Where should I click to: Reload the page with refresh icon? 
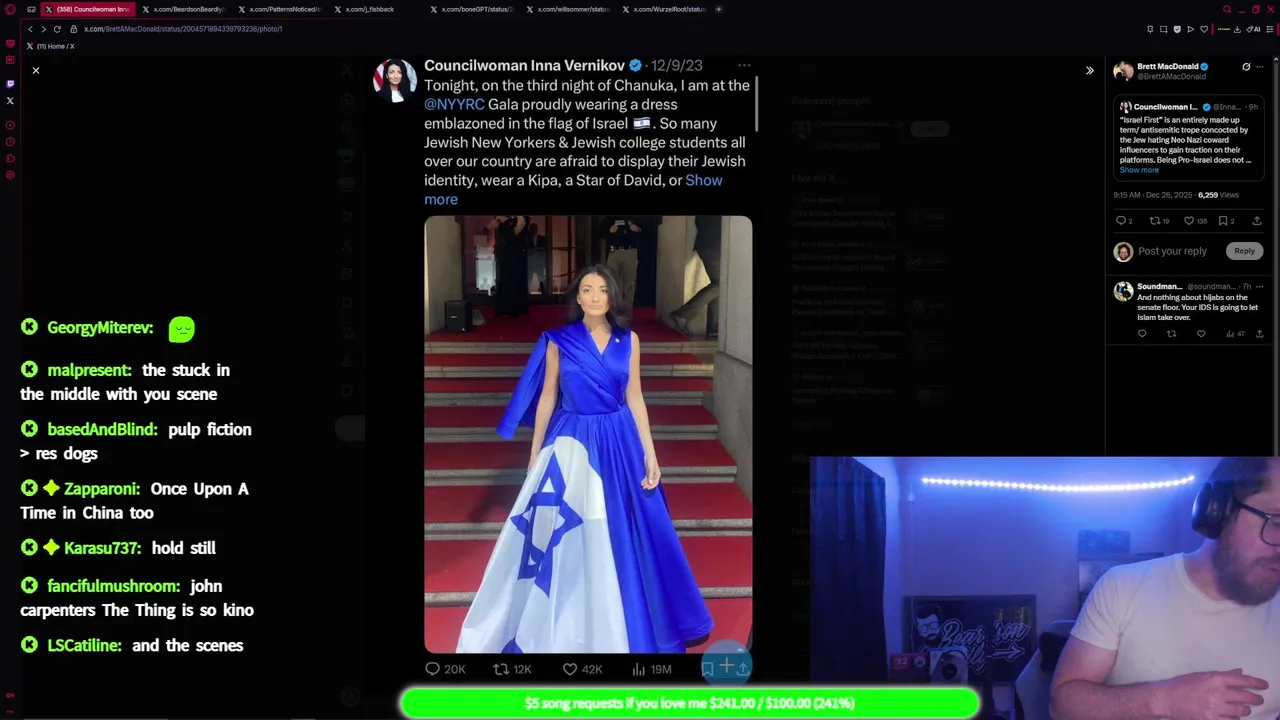pos(57,29)
